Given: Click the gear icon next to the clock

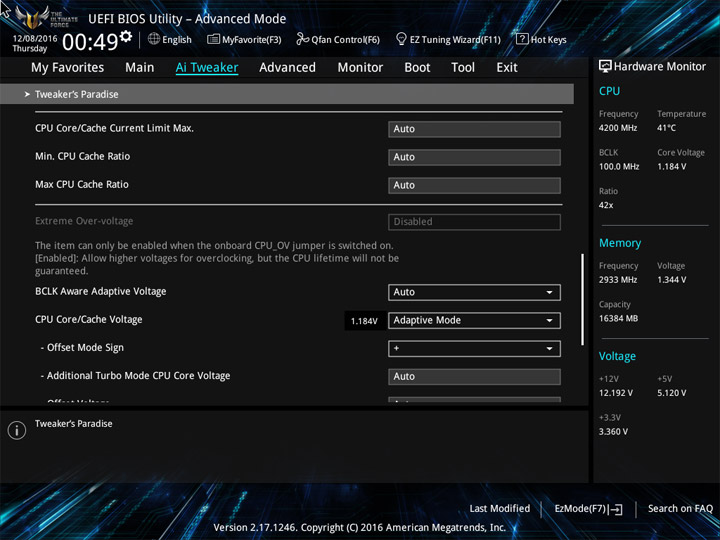Looking at the screenshot, I should pos(125,36).
